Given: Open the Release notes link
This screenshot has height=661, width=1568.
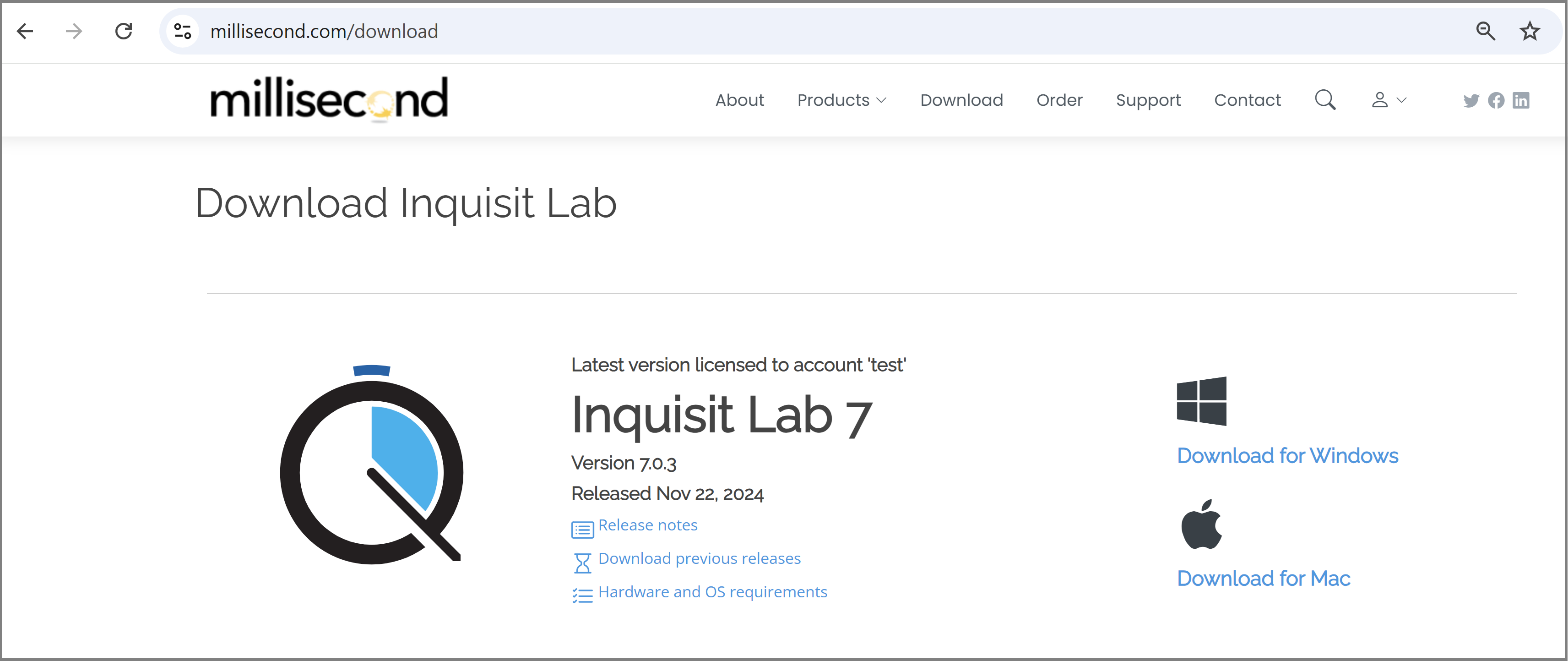Looking at the screenshot, I should click(x=648, y=525).
